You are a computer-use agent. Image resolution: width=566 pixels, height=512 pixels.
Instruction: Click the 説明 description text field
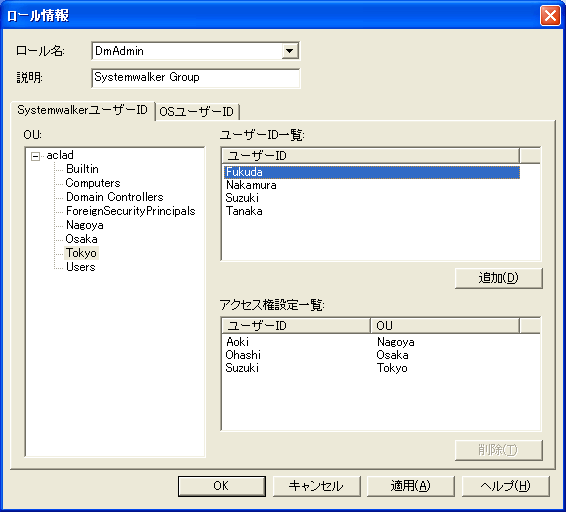point(196,78)
